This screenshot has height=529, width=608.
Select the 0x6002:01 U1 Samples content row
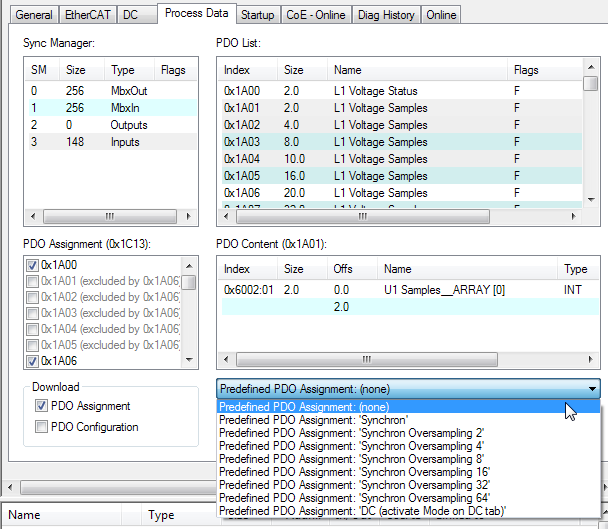pyautogui.click(x=409, y=290)
